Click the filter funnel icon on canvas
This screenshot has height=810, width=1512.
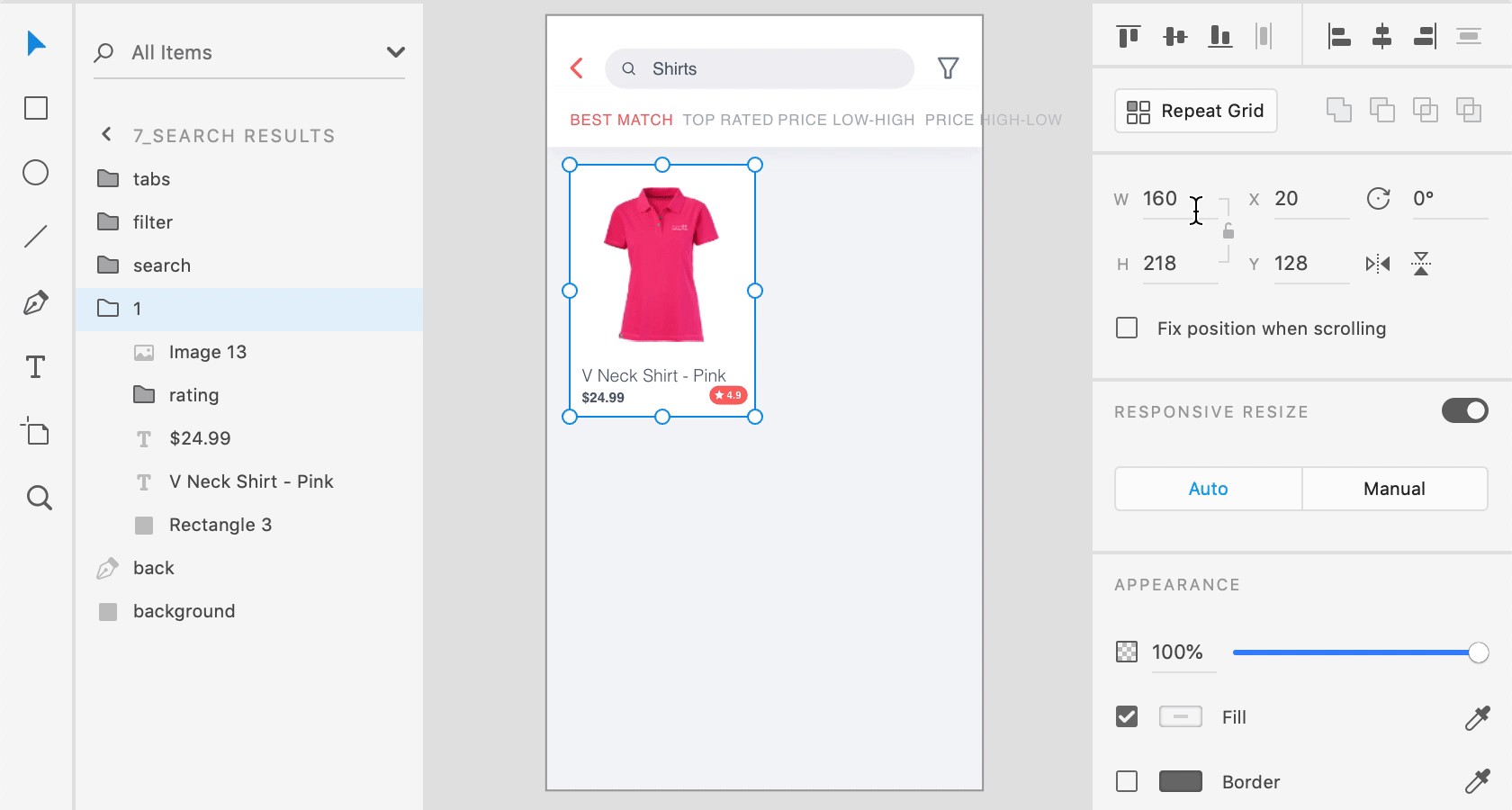point(948,68)
